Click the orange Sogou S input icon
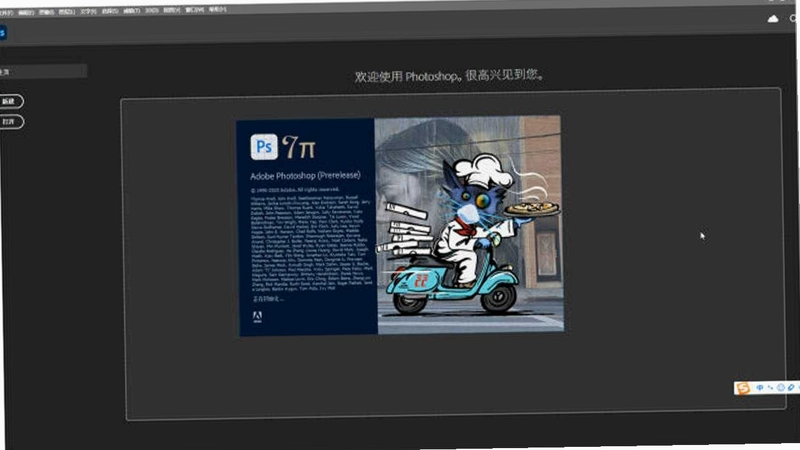This screenshot has width=800, height=450. click(x=743, y=388)
